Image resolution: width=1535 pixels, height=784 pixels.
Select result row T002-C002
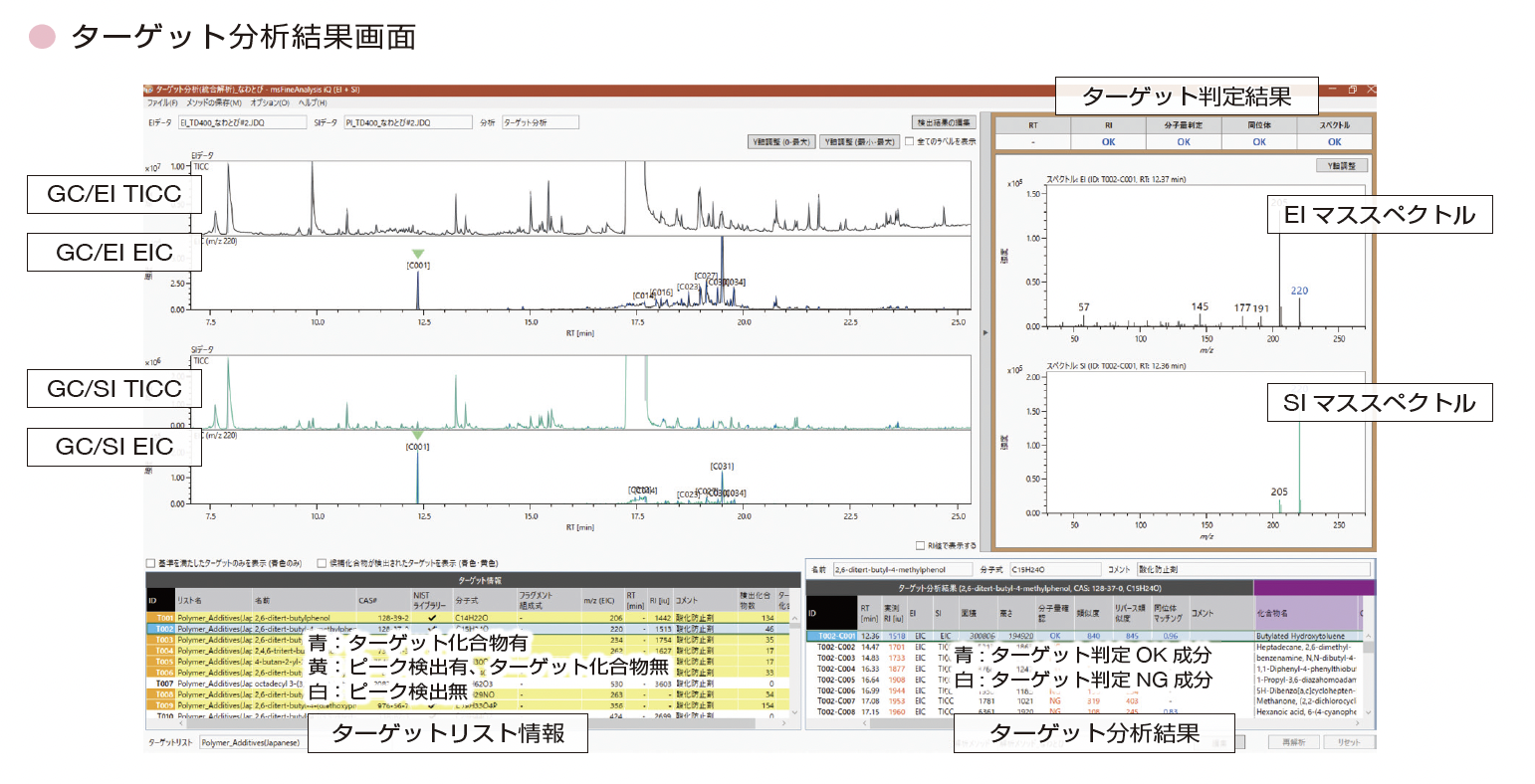(x=1084, y=647)
